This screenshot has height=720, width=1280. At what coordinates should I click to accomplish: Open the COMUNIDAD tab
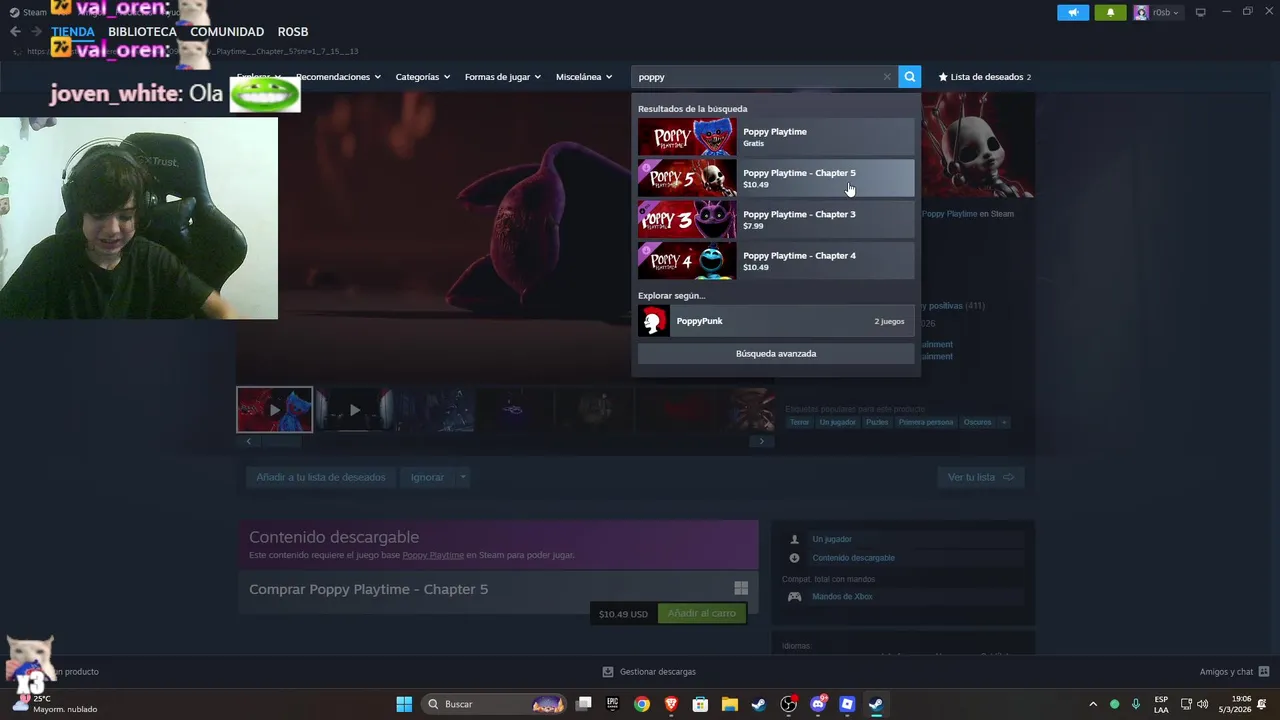tap(227, 31)
